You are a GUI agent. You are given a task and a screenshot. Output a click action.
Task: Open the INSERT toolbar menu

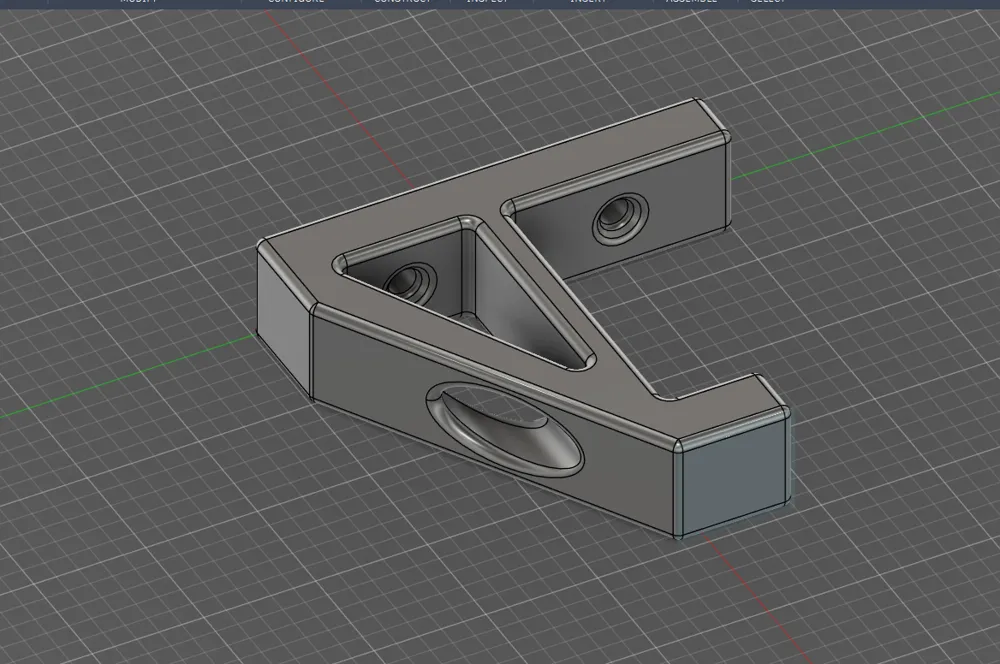point(588,2)
